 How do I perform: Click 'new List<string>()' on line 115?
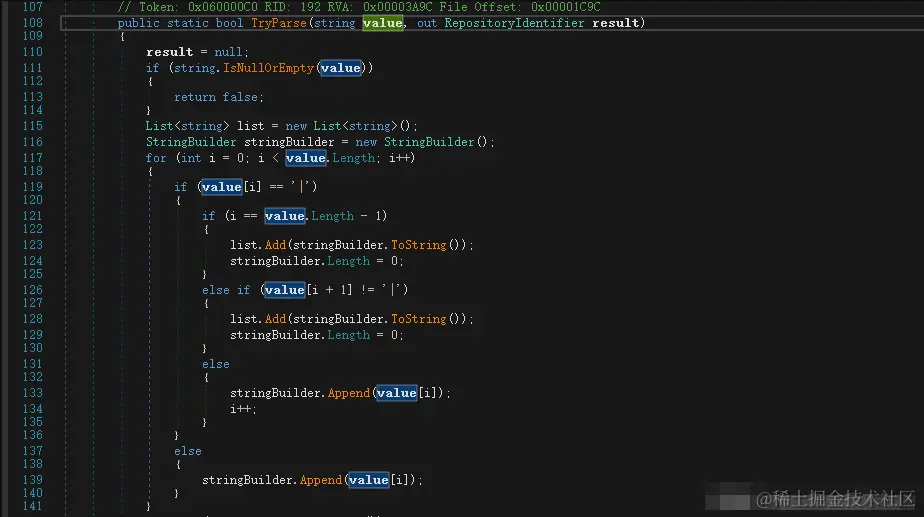tap(352, 126)
